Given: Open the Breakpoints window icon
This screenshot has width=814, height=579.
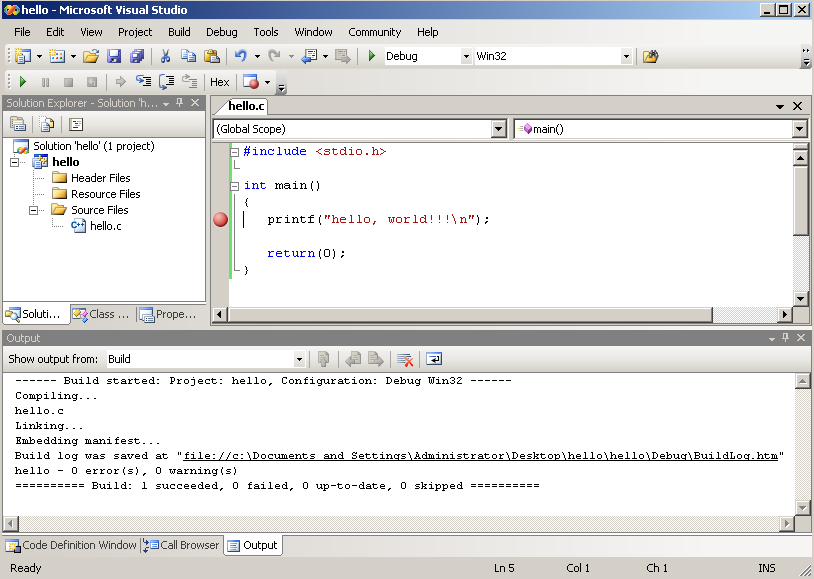Looking at the screenshot, I should coord(251,82).
